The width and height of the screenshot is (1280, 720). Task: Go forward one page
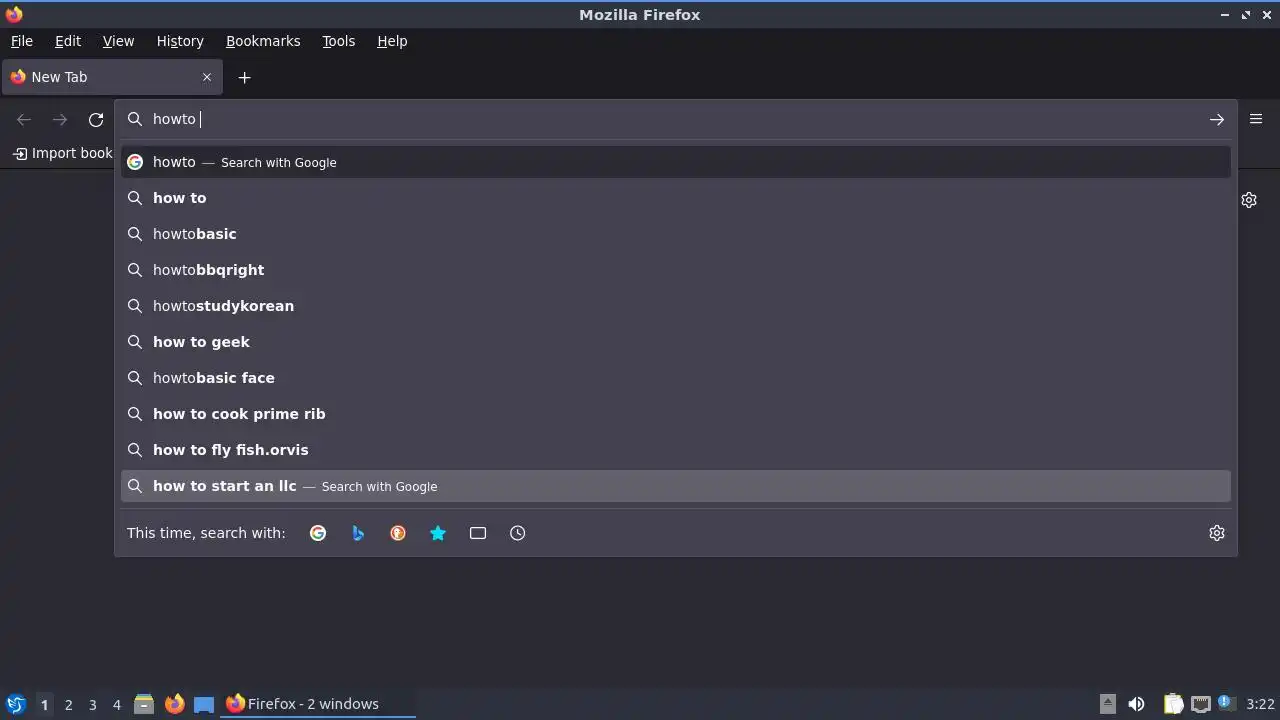[60, 120]
